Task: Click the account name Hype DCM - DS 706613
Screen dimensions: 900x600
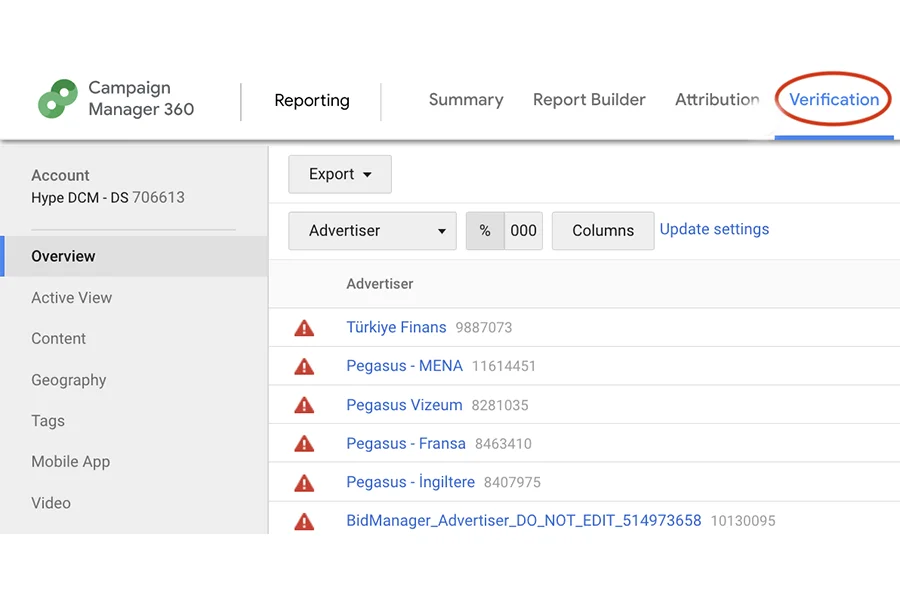Action: [108, 198]
